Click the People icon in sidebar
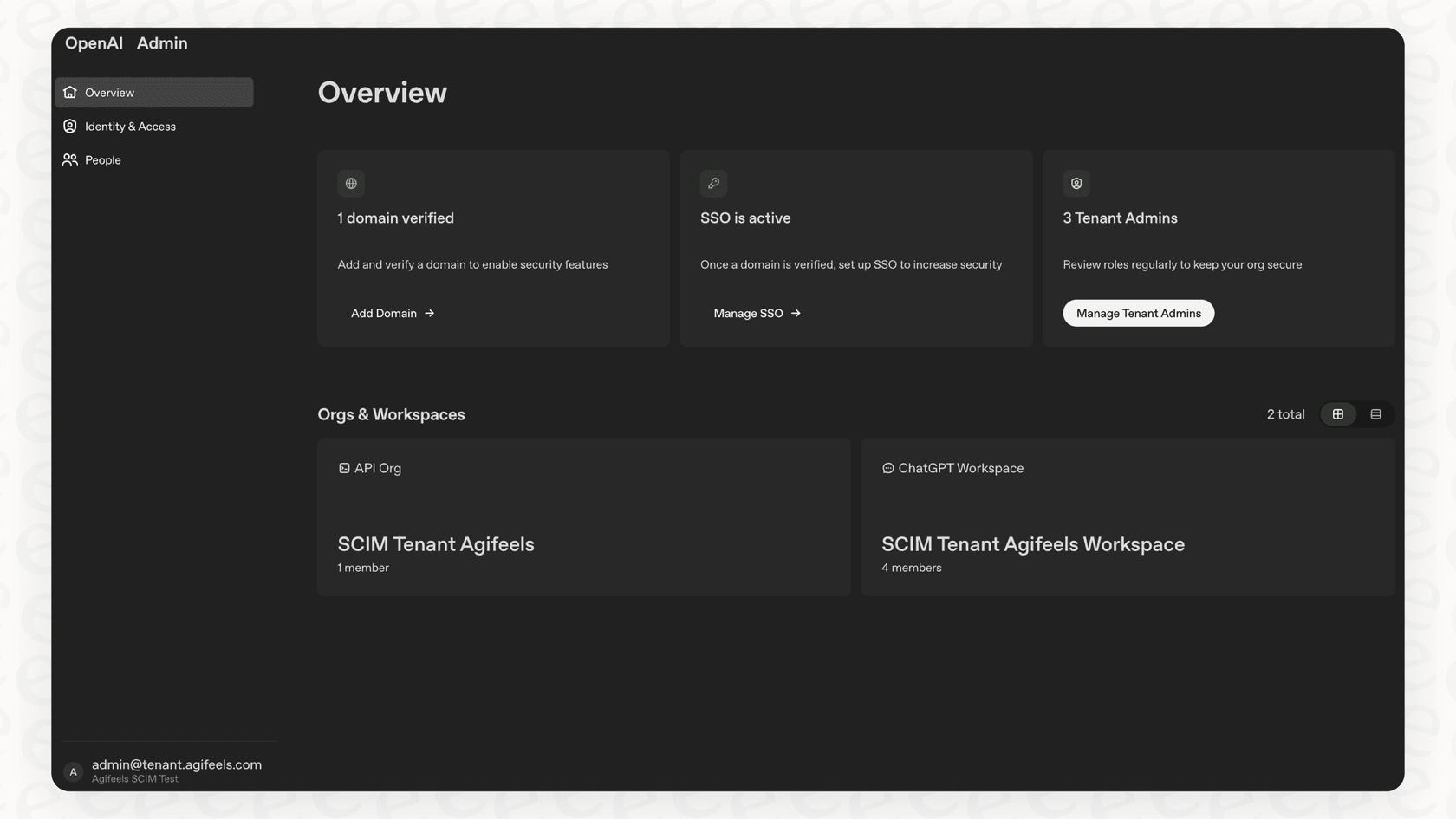This screenshot has height=819, width=1456. coord(69,159)
